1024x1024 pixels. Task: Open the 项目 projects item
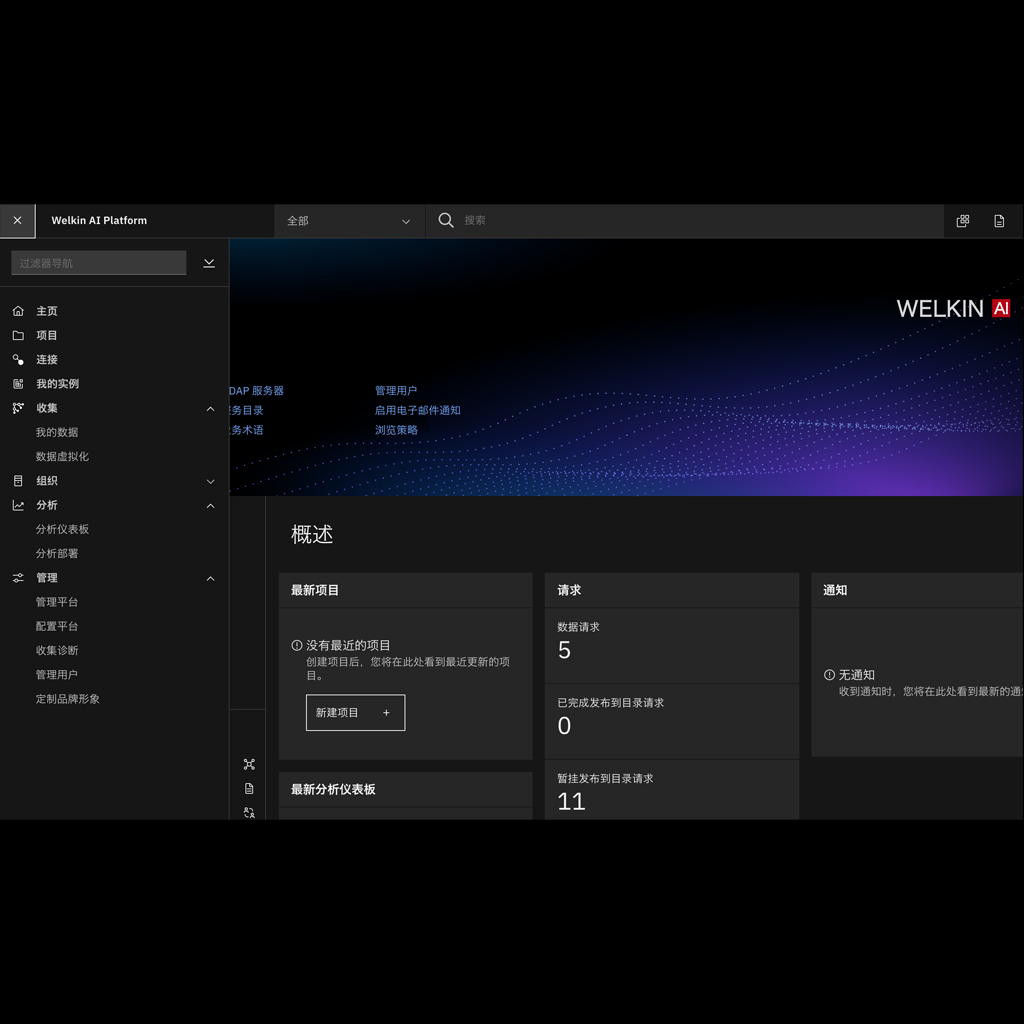[47, 335]
